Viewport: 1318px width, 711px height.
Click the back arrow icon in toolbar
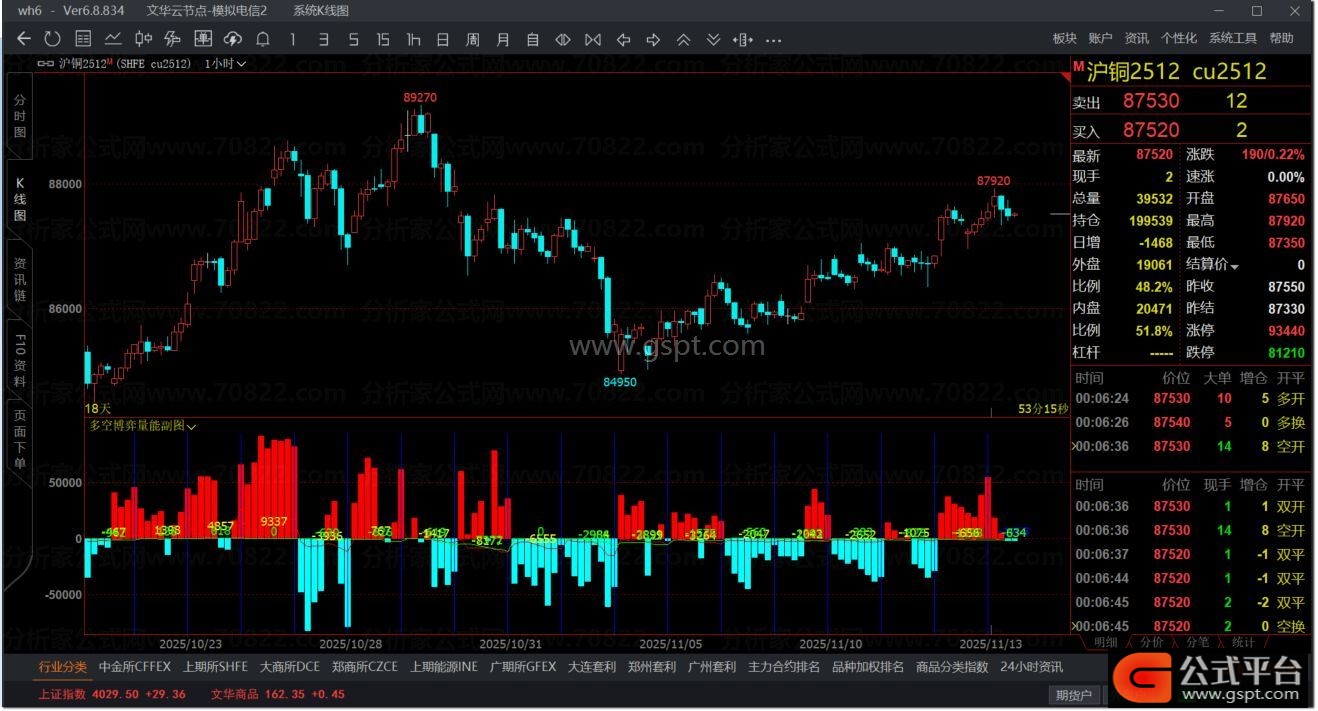(24, 39)
